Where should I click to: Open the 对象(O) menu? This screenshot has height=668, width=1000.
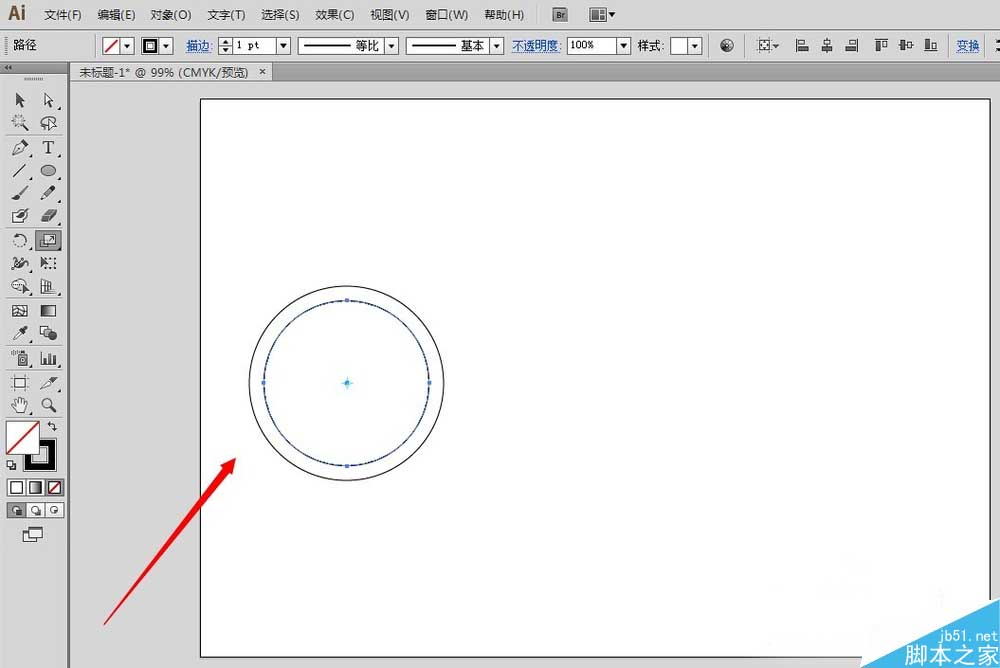[x=171, y=15]
